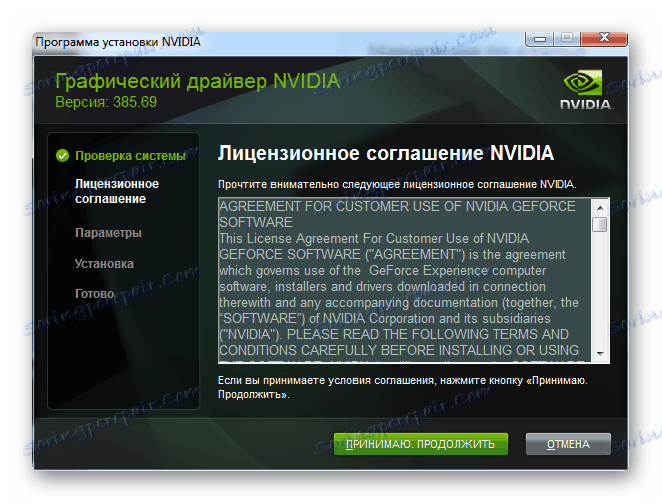Click inside the license agreement text box

pyautogui.click(x=405, y=280)
